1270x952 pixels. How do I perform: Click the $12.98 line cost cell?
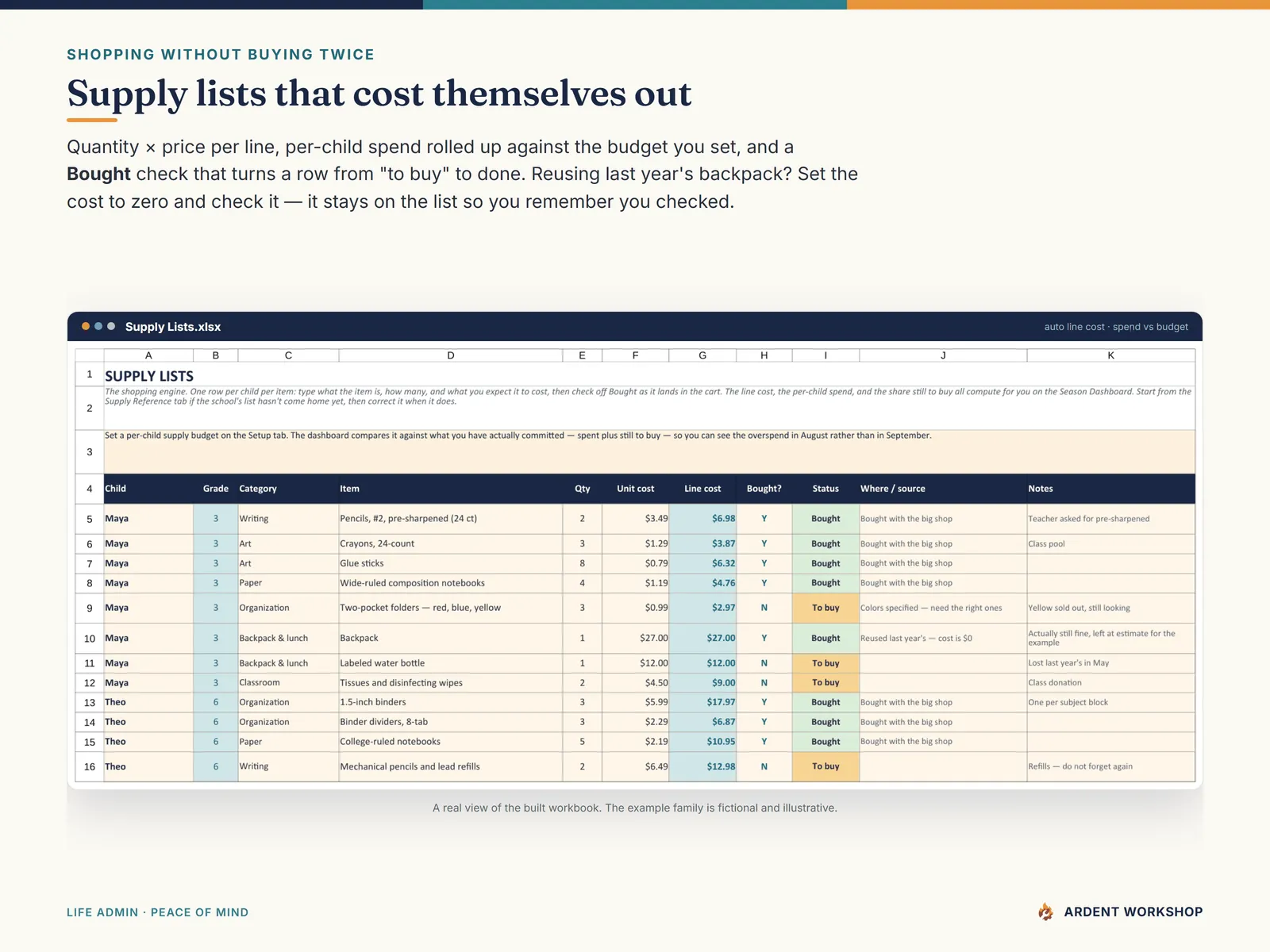pos(702,766)
